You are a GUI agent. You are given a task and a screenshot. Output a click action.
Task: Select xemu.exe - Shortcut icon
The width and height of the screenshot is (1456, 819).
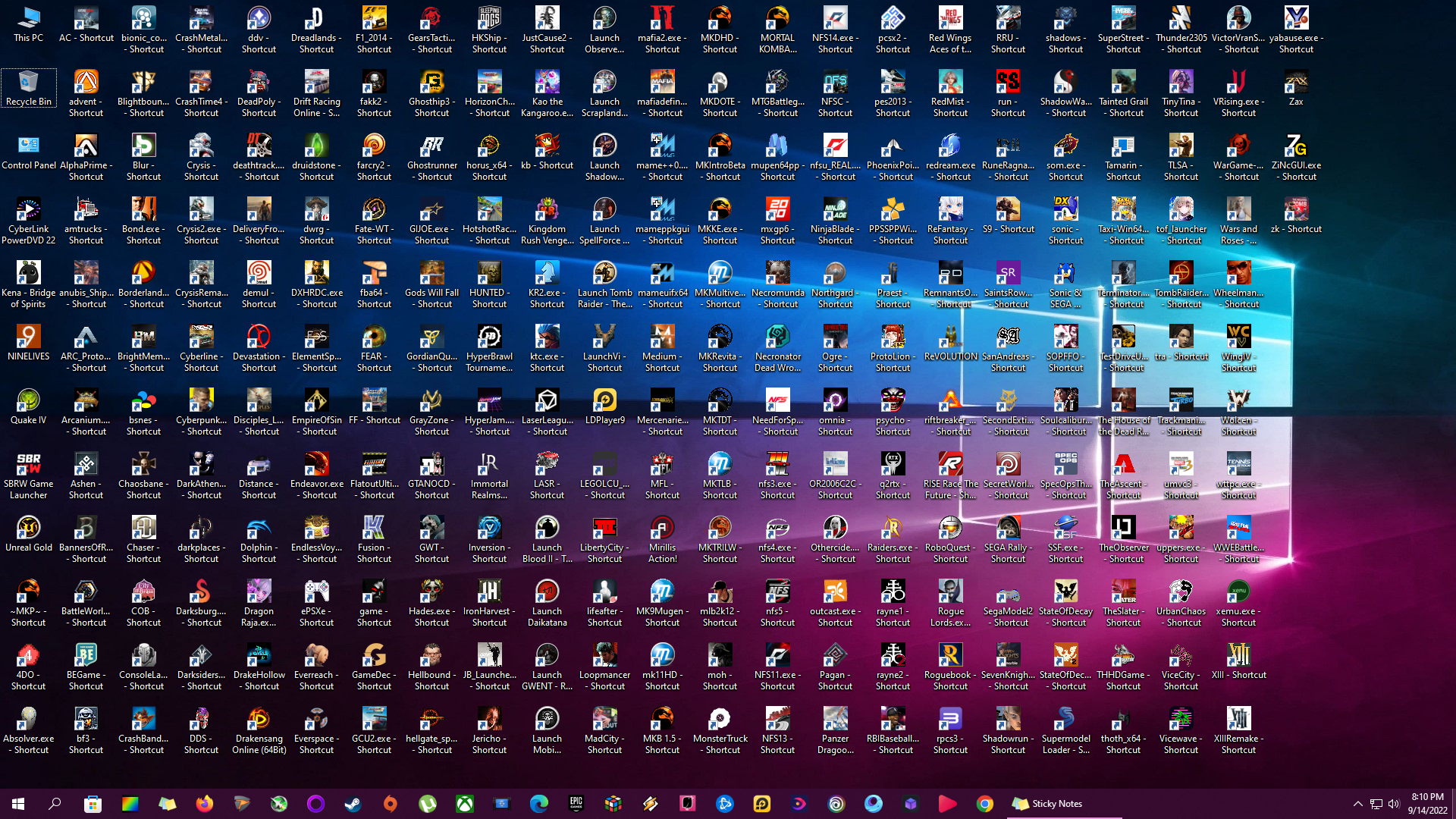pyautogui.click(x=1239, y=603)
